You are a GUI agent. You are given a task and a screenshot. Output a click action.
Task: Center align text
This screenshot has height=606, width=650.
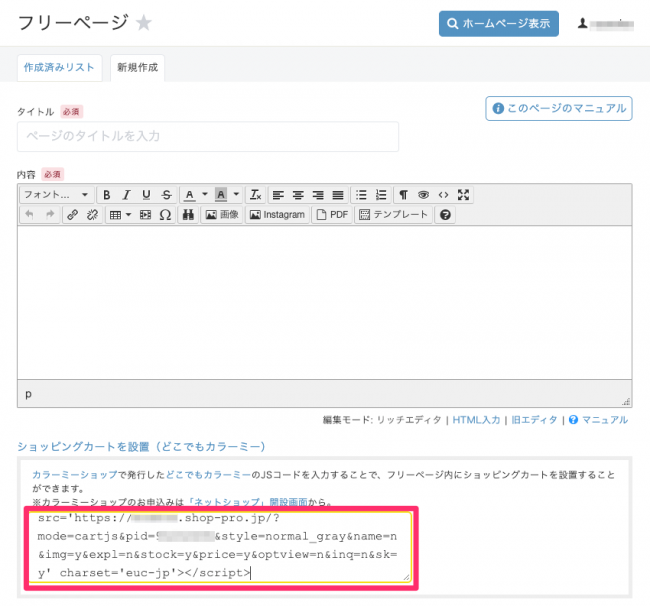pos(298,195)
